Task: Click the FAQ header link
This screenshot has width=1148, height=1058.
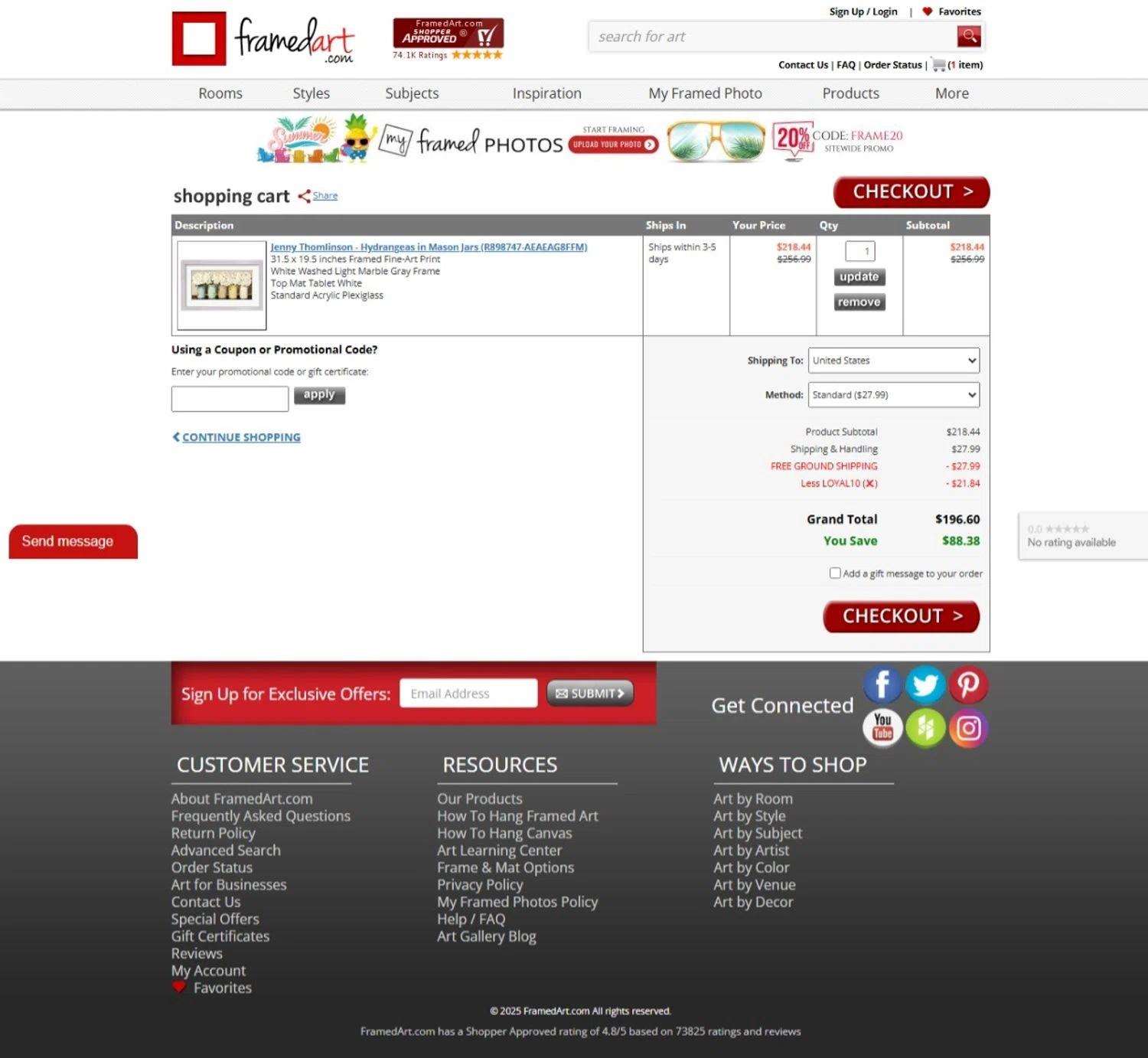Action: (846, 65)
